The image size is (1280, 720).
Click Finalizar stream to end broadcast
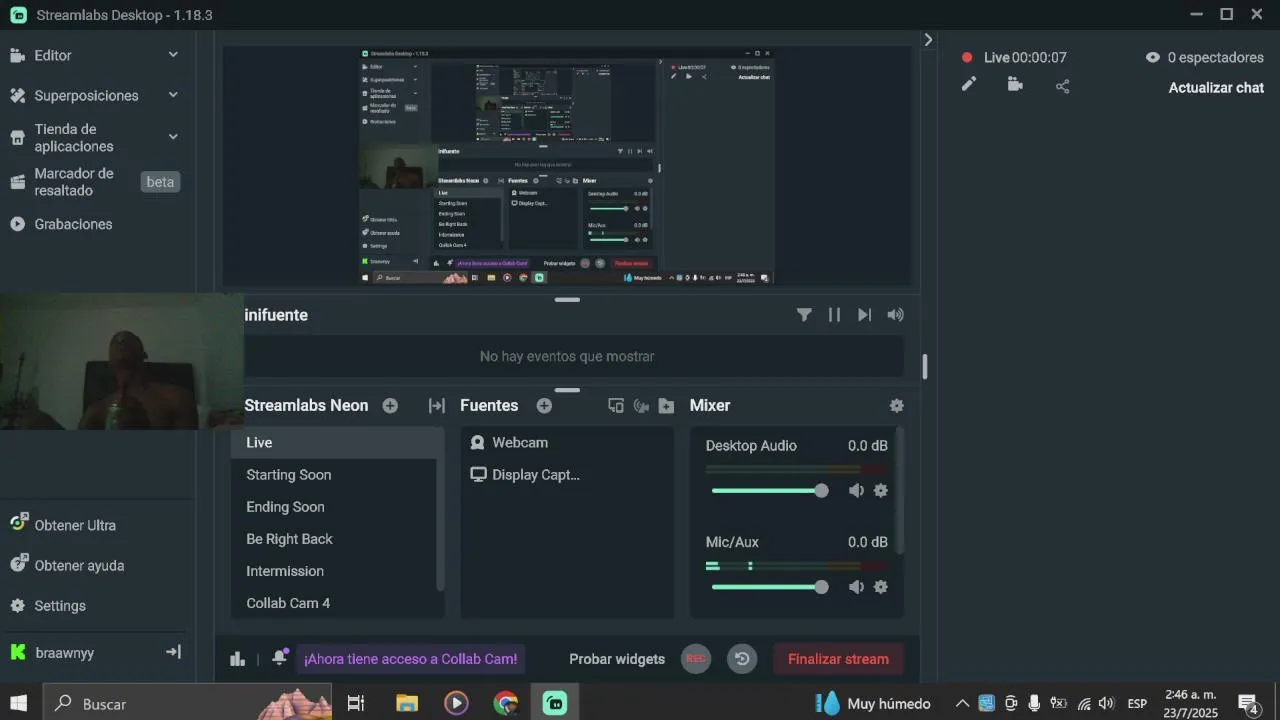coord(838,659)
